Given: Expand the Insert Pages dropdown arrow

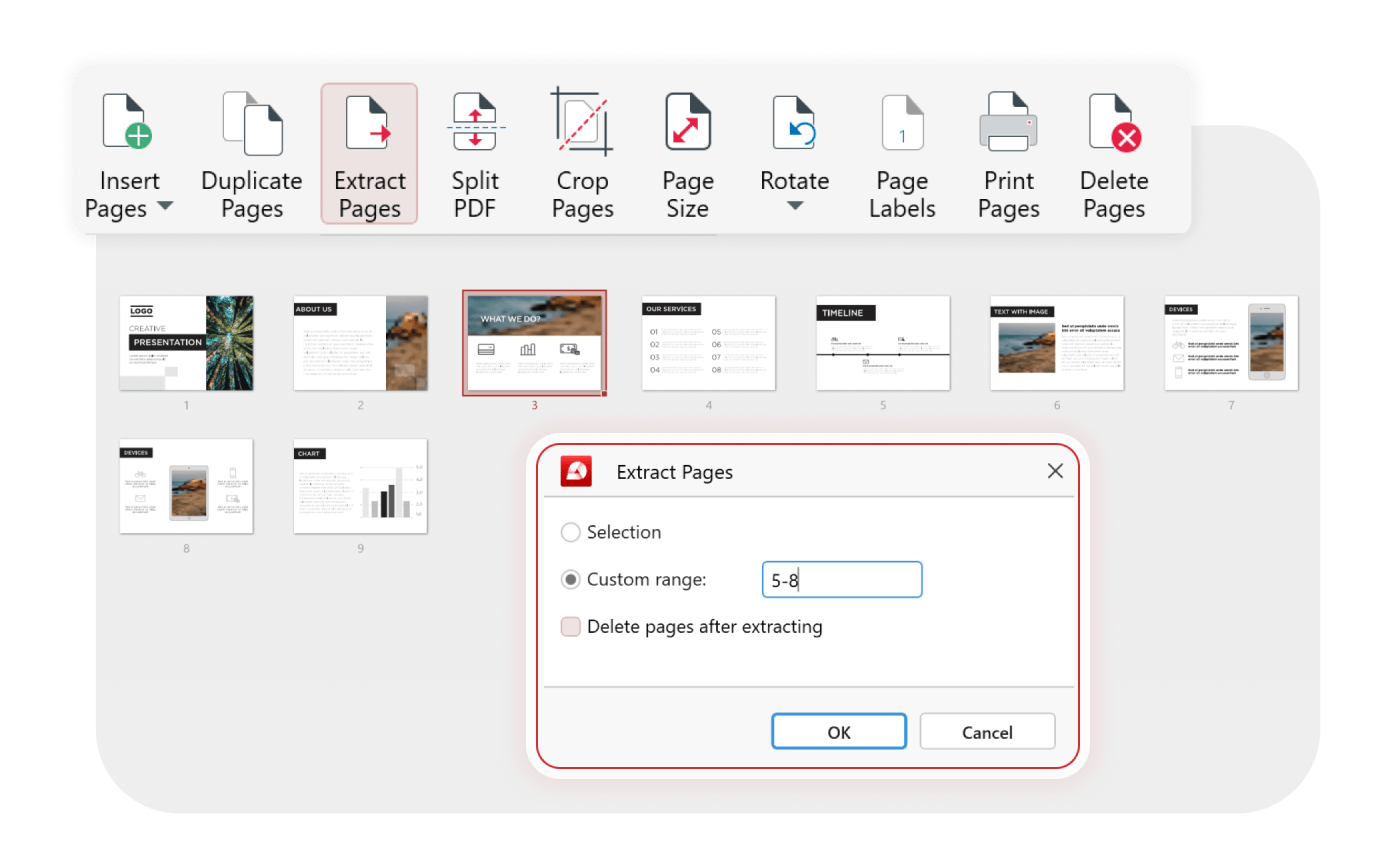Looking at the screenshot, I should coord(165,207).
